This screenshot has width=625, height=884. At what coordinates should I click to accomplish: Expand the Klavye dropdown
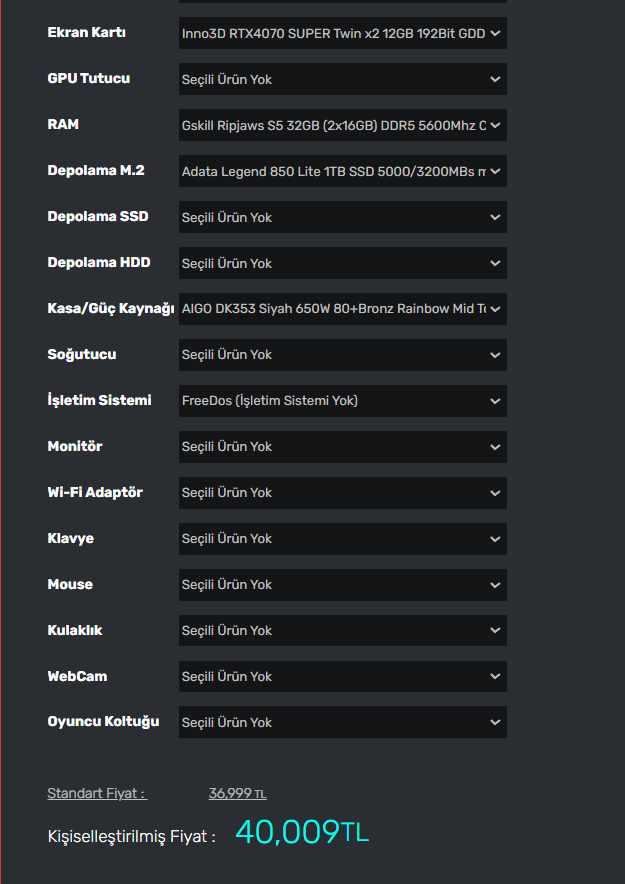pos(342,539)
